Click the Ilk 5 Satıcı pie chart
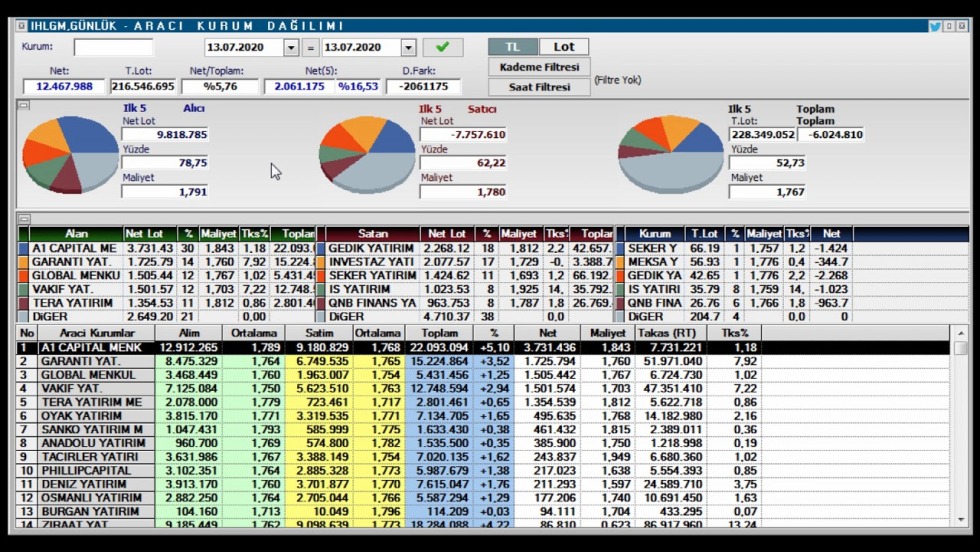This screenshot has height=552, width=980. click(367, 155)
